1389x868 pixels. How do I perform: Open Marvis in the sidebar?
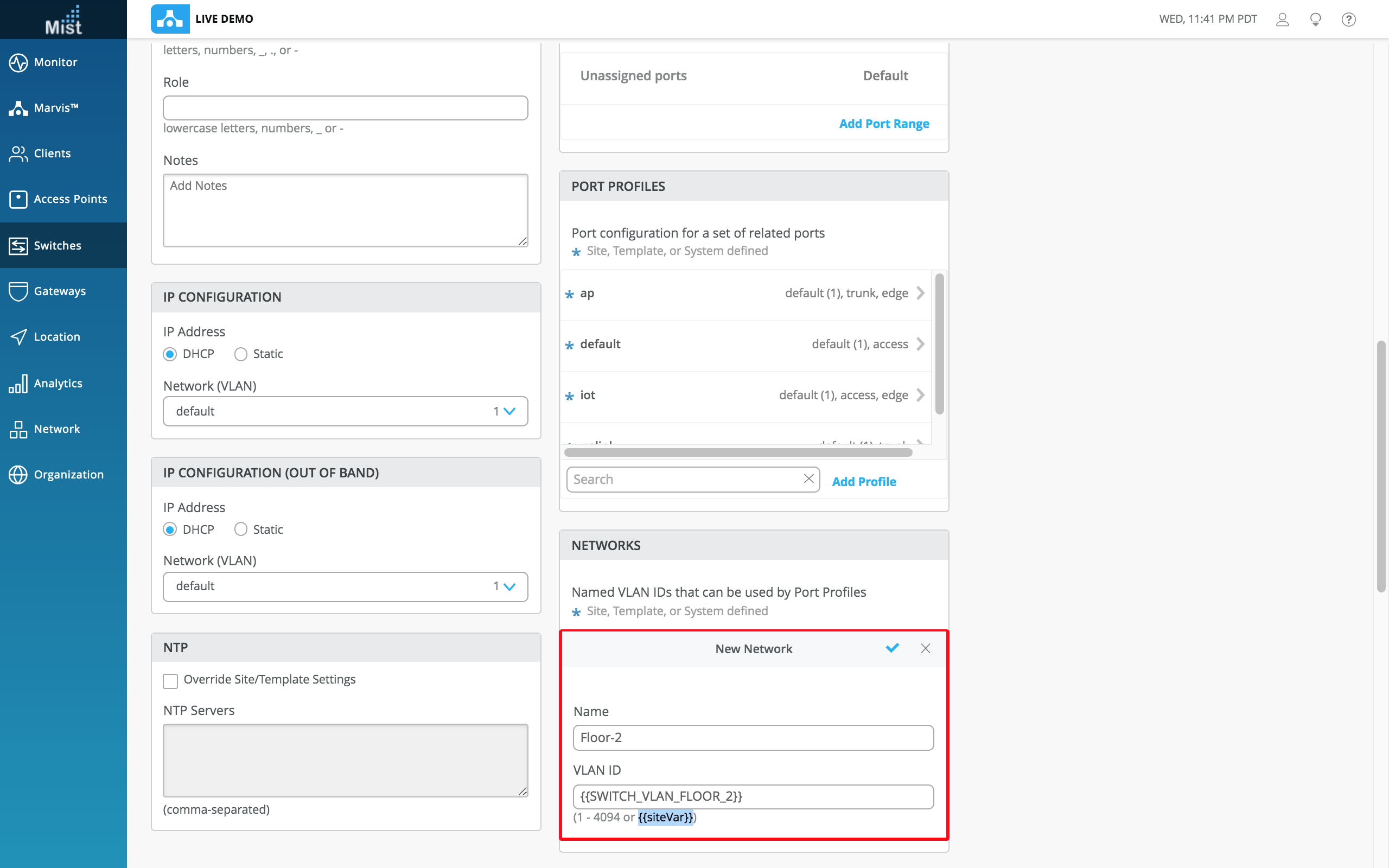[x=56, y=108]
